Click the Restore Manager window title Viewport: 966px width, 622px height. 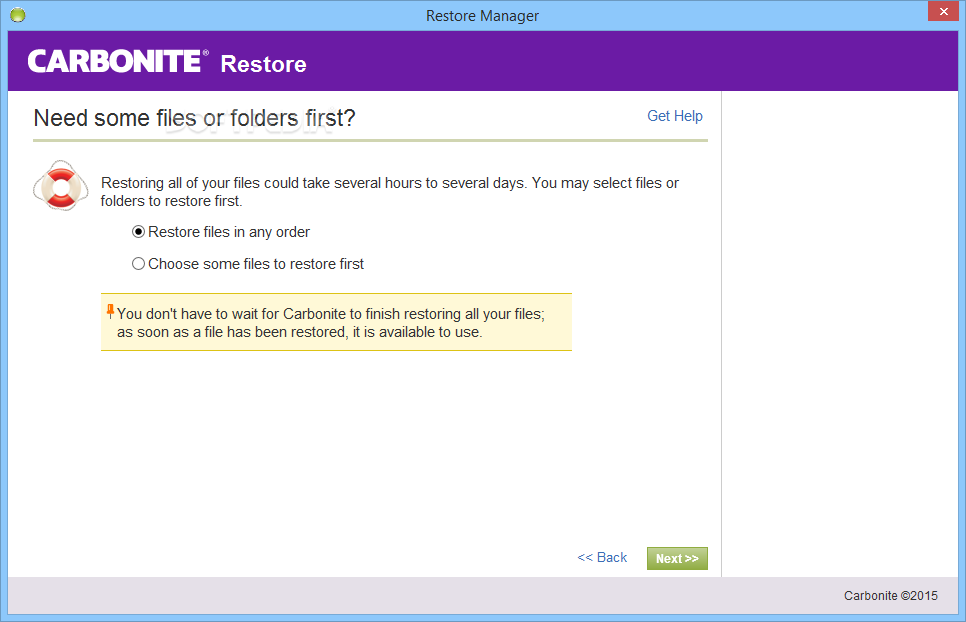point(482,16)
